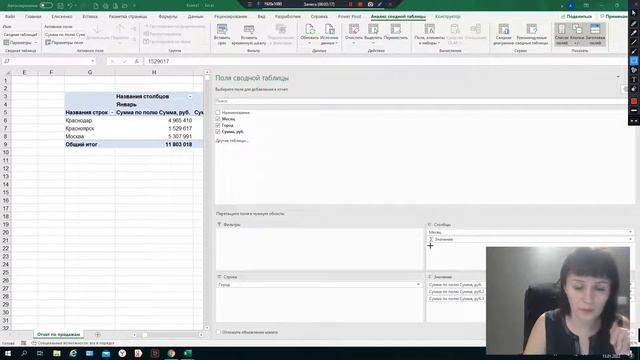Select the arrow cursor tool in annotation sidebar

(634, 13)
